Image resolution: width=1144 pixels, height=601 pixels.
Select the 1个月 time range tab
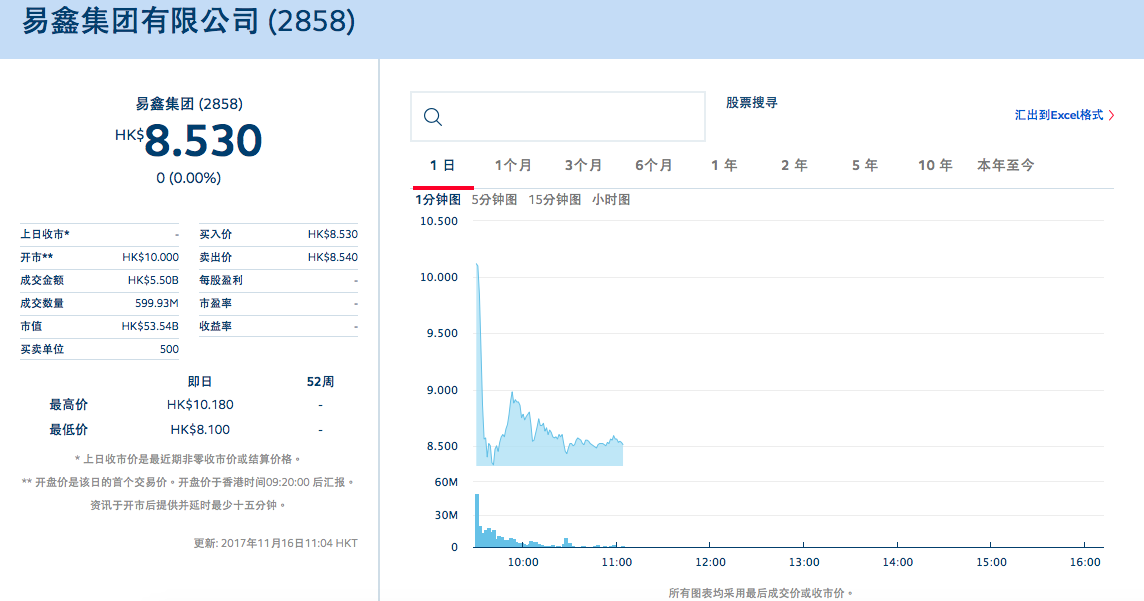coord(513,166)
